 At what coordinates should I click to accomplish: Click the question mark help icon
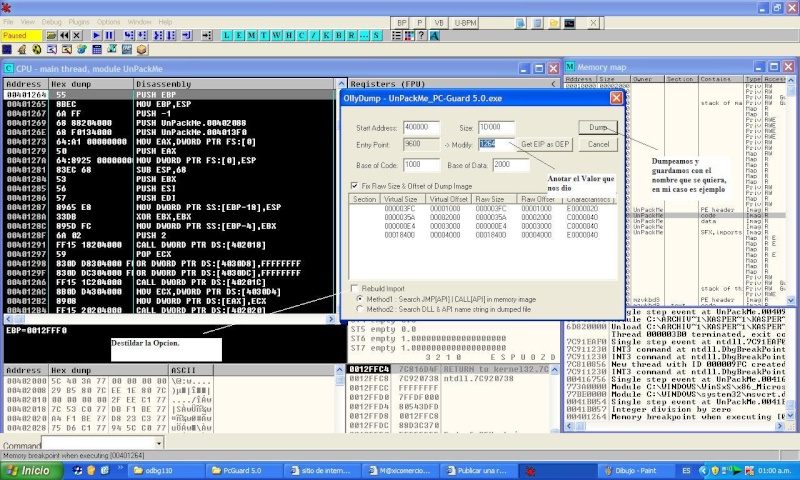coord(421,35)
